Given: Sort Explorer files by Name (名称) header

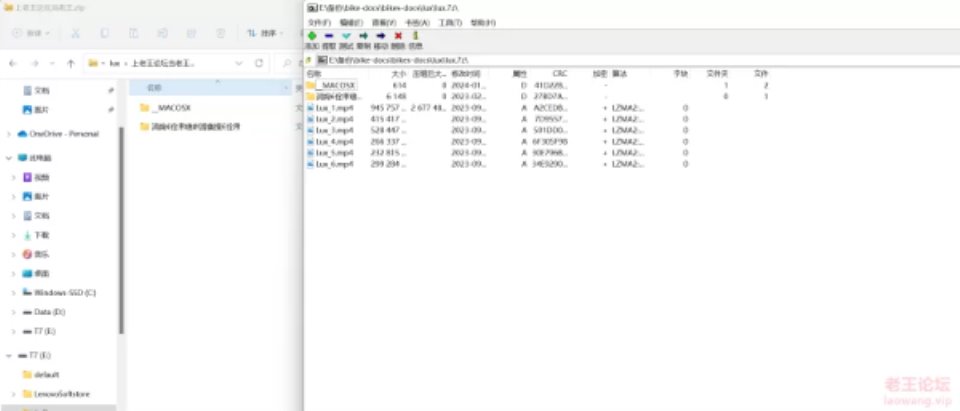Looking at the screenshot, I should click(209, 88).
